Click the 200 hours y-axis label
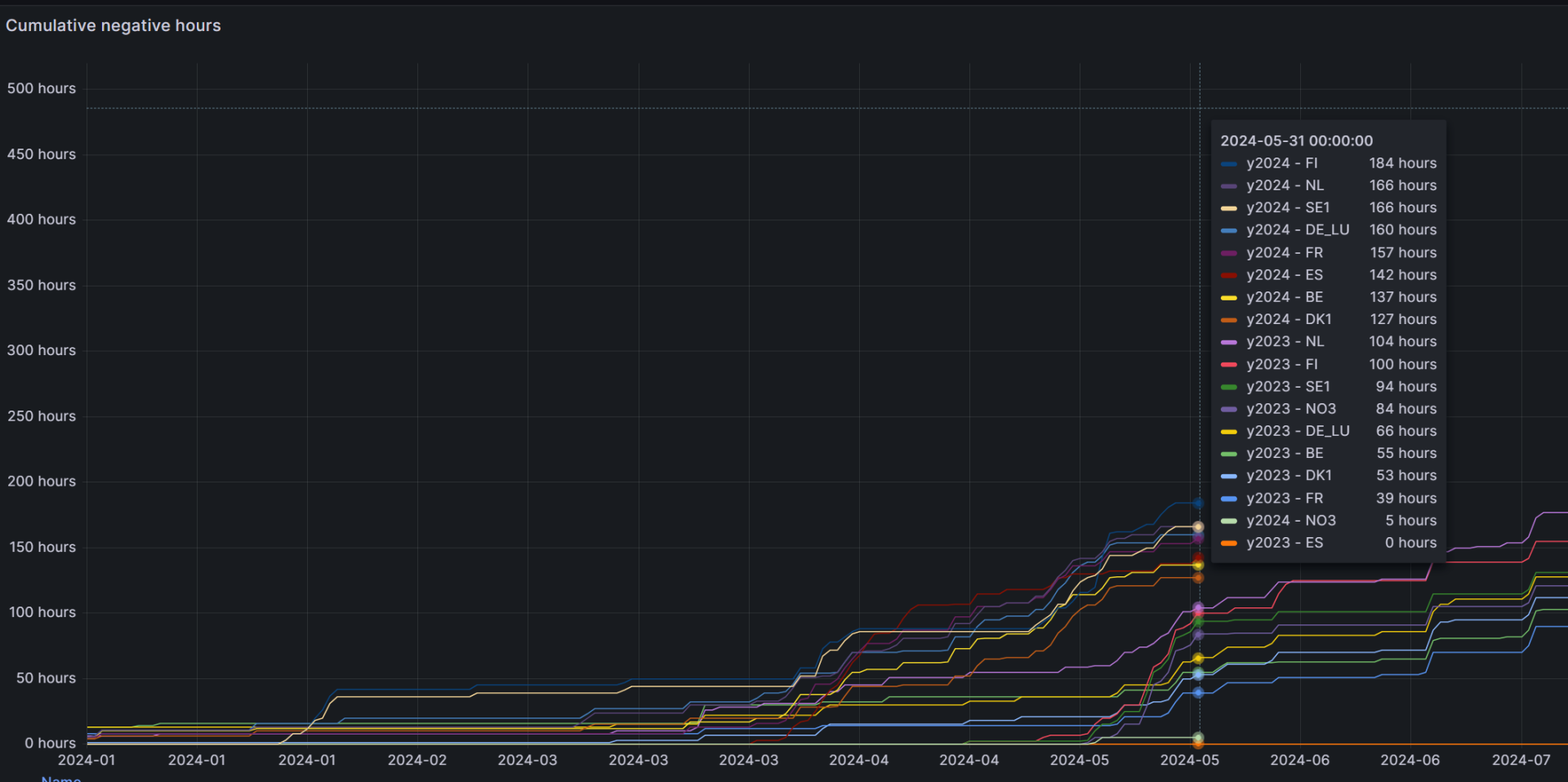The image size is (1568, 782). click(x=42, y=482)
